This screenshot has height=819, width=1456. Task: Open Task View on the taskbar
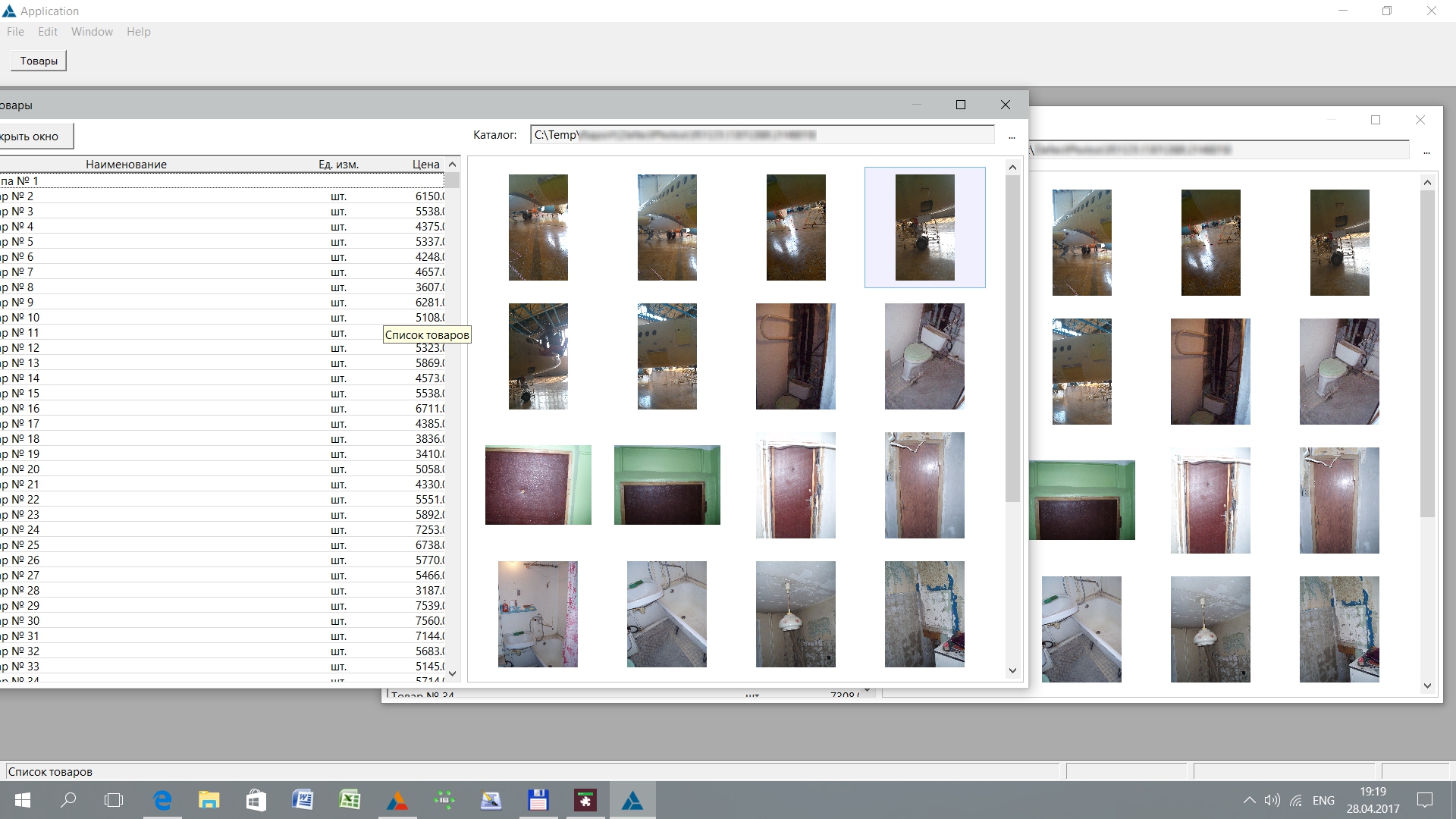(x=114, y=800)
